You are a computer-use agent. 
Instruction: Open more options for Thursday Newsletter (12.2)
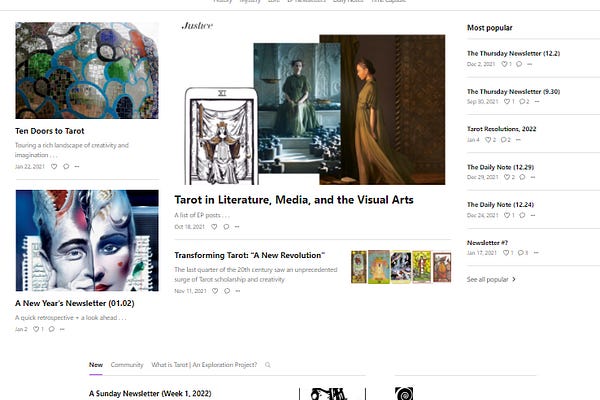[x=530, y=64]
